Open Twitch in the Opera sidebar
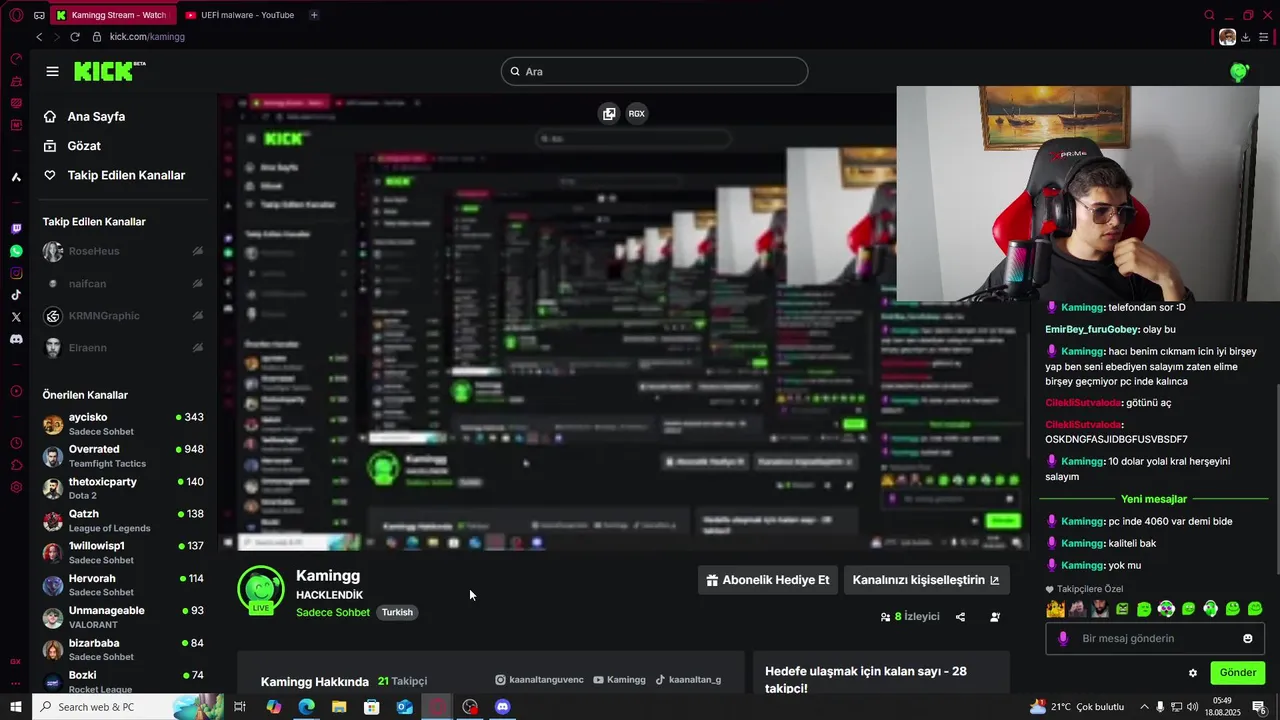The width and height of the screenshot is (1280, 720). (16, 229)
